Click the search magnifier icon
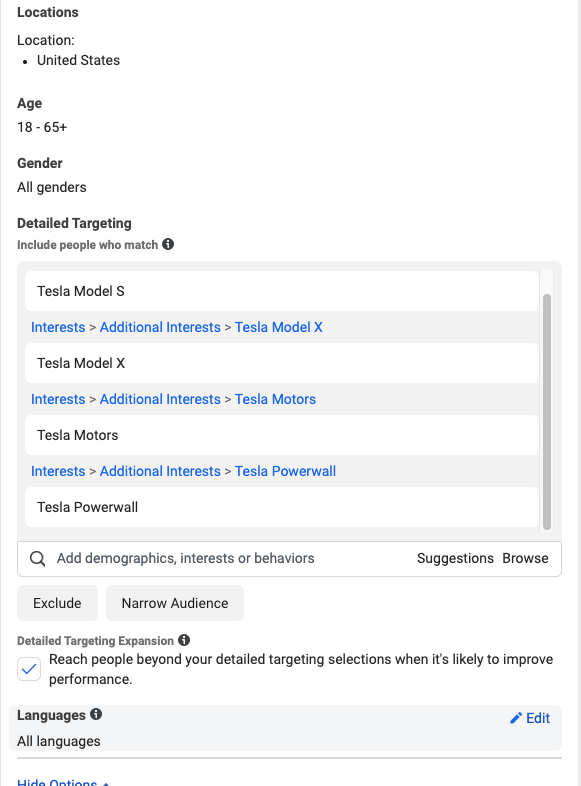 [38, 558]
